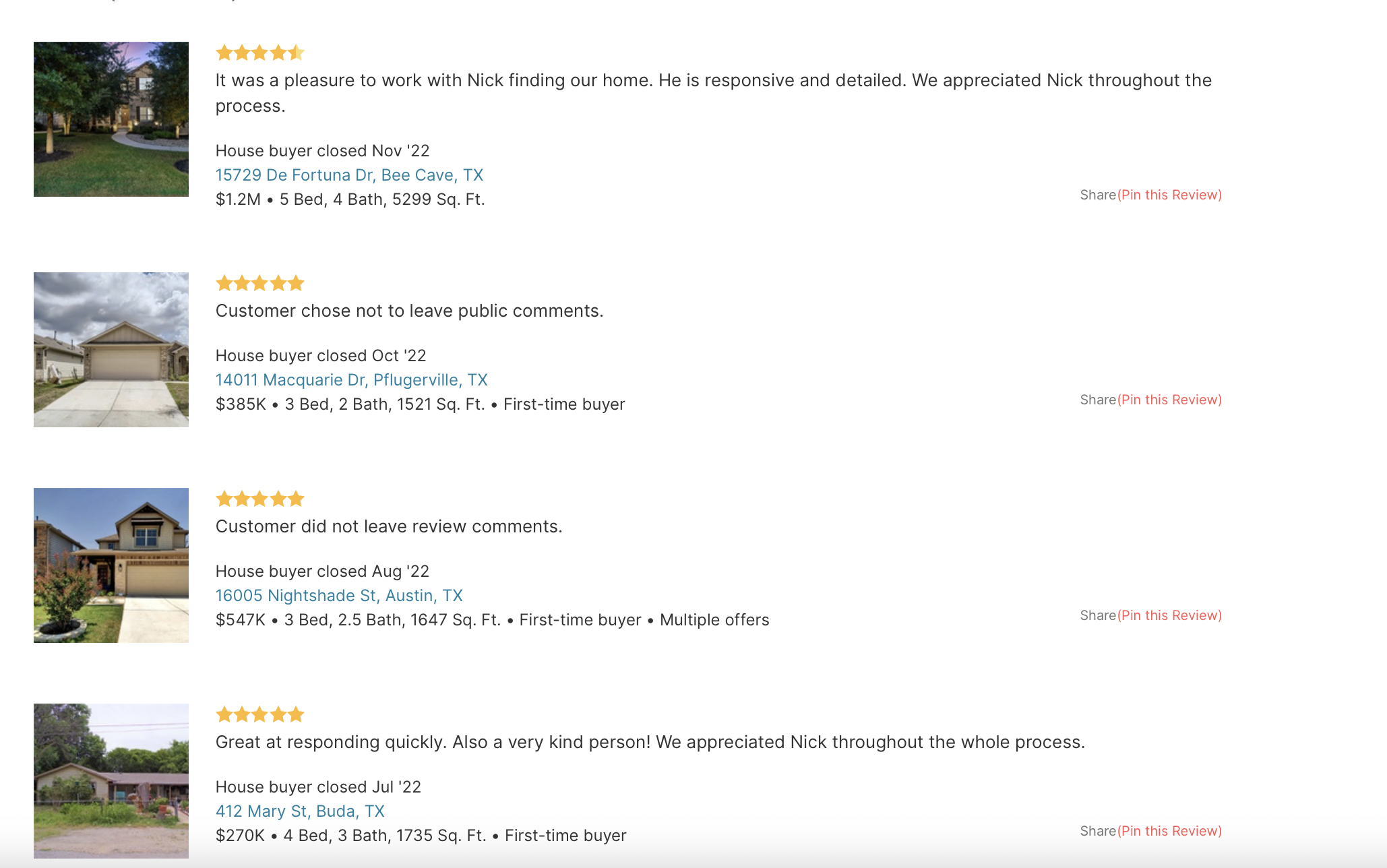Image resolution: width=1387 pixels, height=868 pixels.
Task: Click the five-star rating above Pflugerville review
Action: pos(260,283)
